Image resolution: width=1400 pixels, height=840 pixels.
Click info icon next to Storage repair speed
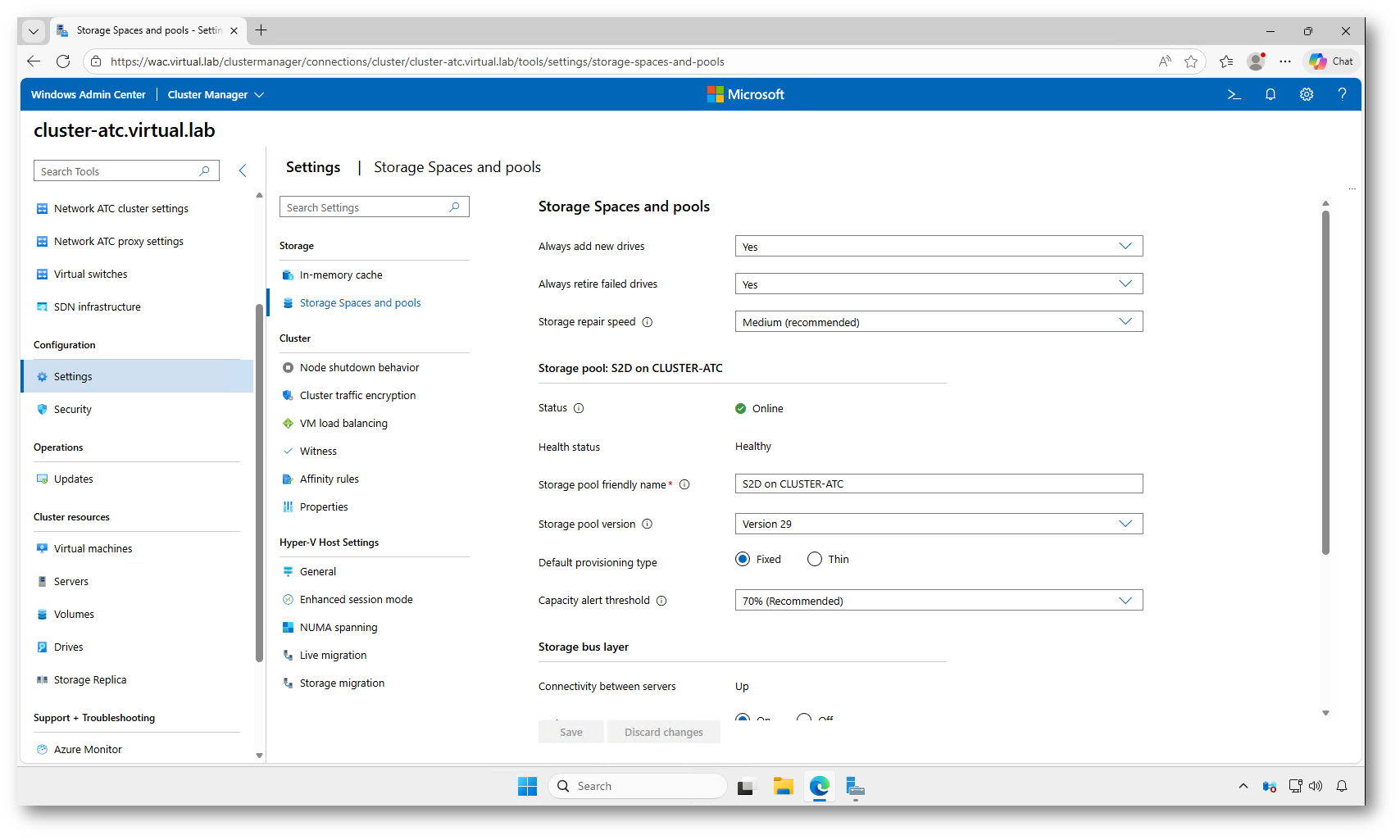(x=648, y=322)
